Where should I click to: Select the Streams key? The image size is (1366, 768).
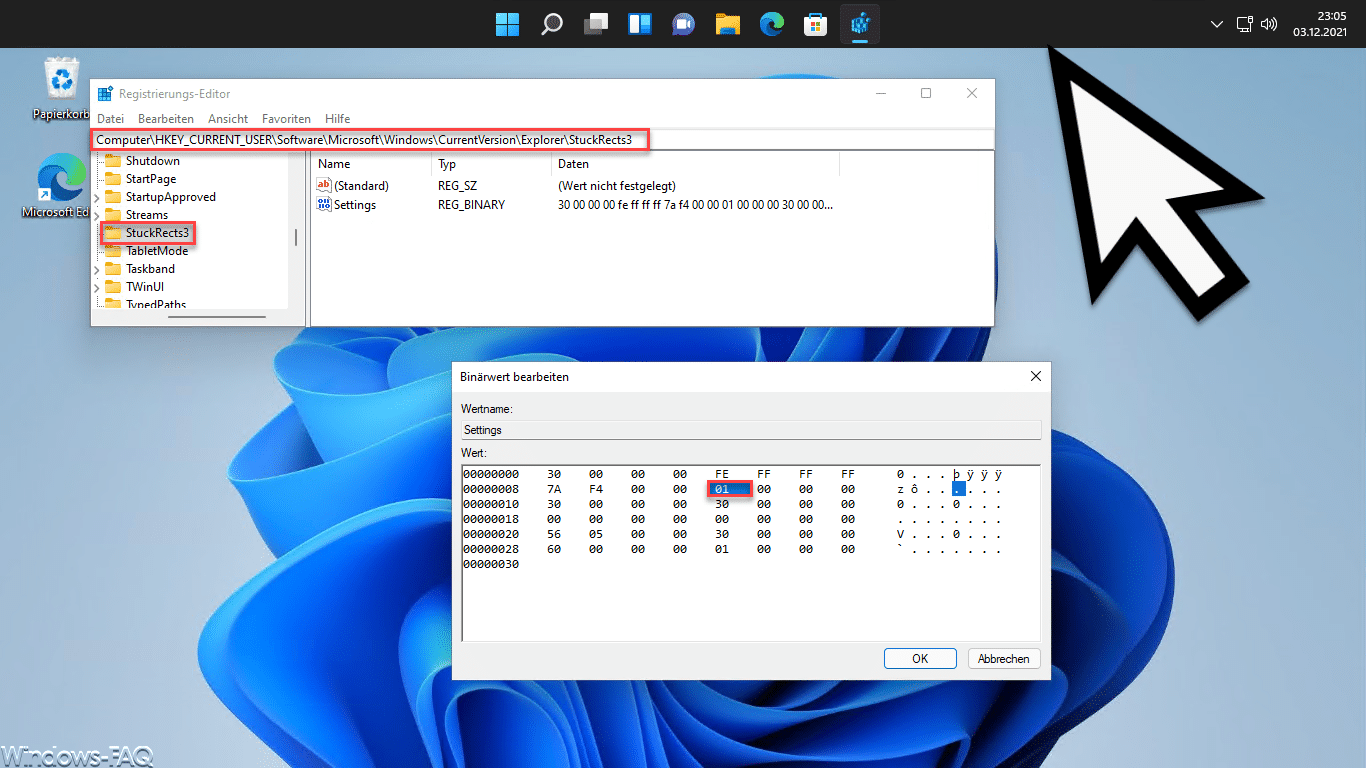(146, 215)
